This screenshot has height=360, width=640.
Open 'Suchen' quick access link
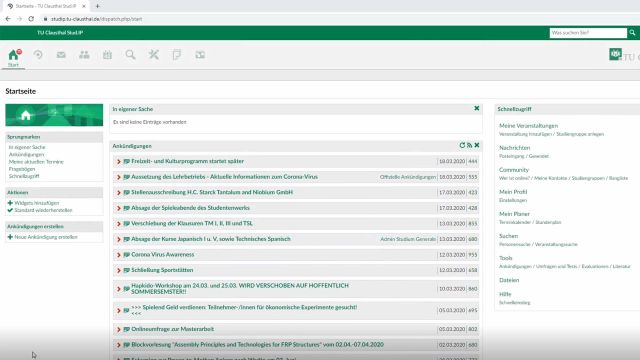(508, 236)
